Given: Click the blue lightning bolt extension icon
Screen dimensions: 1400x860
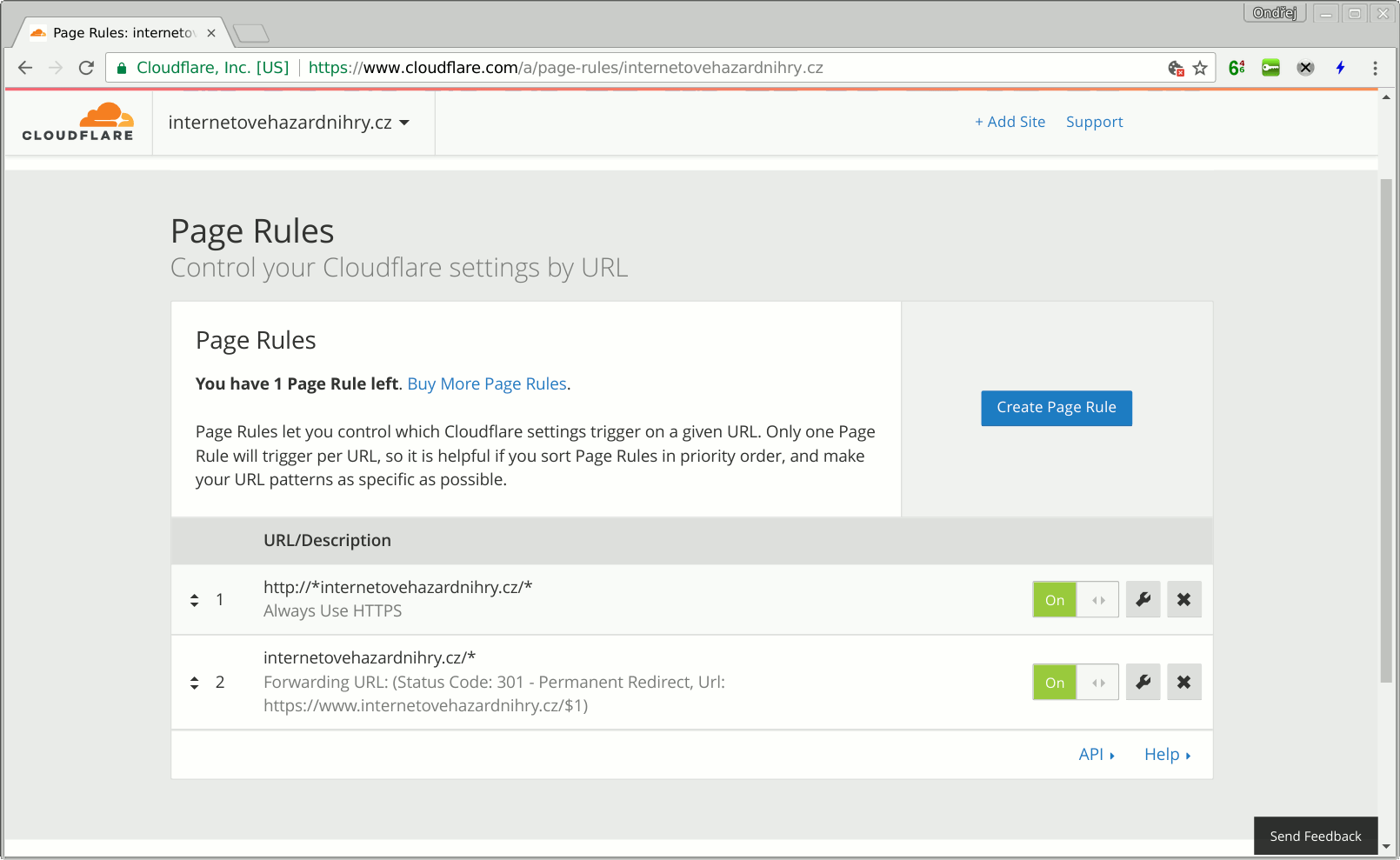Looking at the screenshot, I should point(1340,68).
